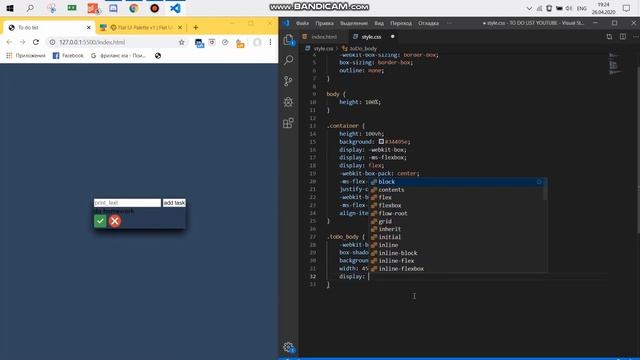Reload the Chrome page
Viewport: 640px width, 360px height.
coord(36,42)
